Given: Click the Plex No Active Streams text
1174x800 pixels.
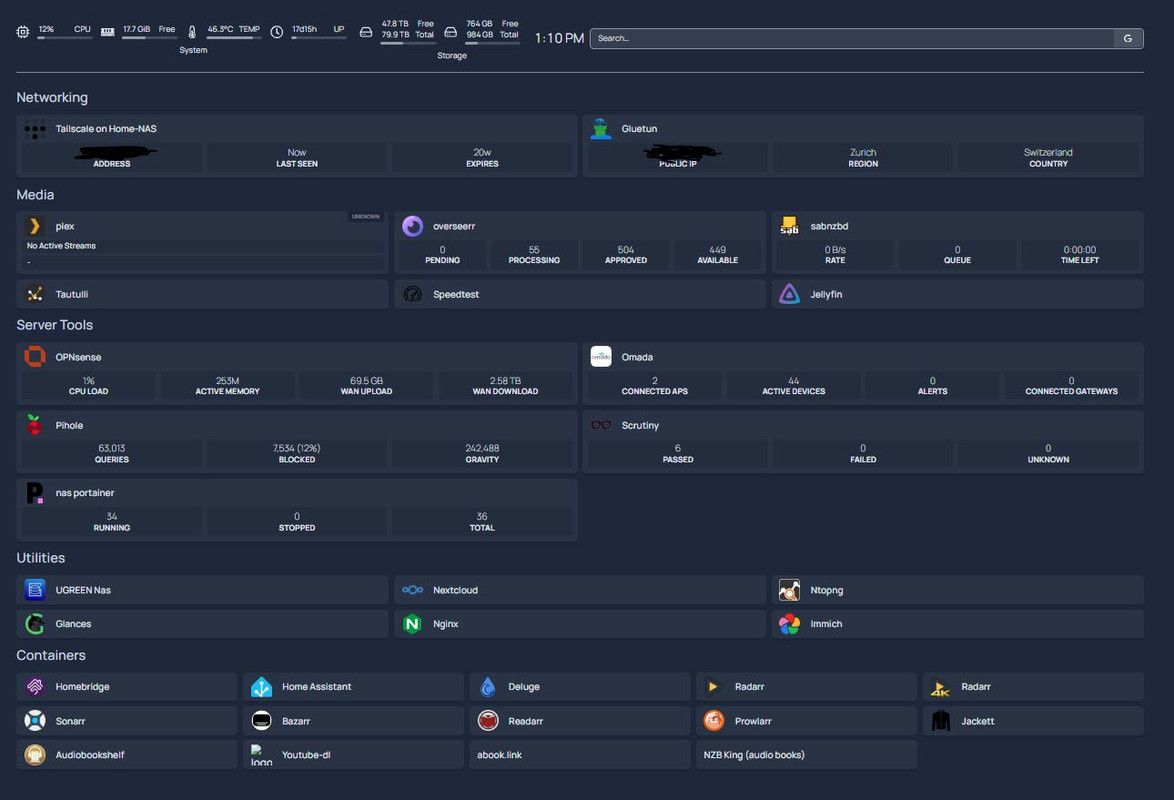Looking at the screenshot, I should [x=61, y=246].
